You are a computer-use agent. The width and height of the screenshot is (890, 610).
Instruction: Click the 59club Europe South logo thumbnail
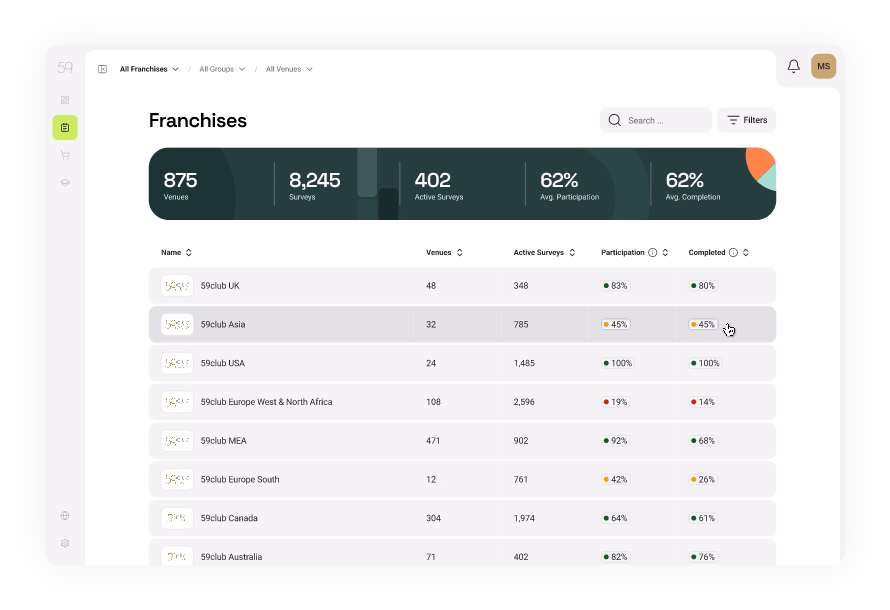[177, 479]
